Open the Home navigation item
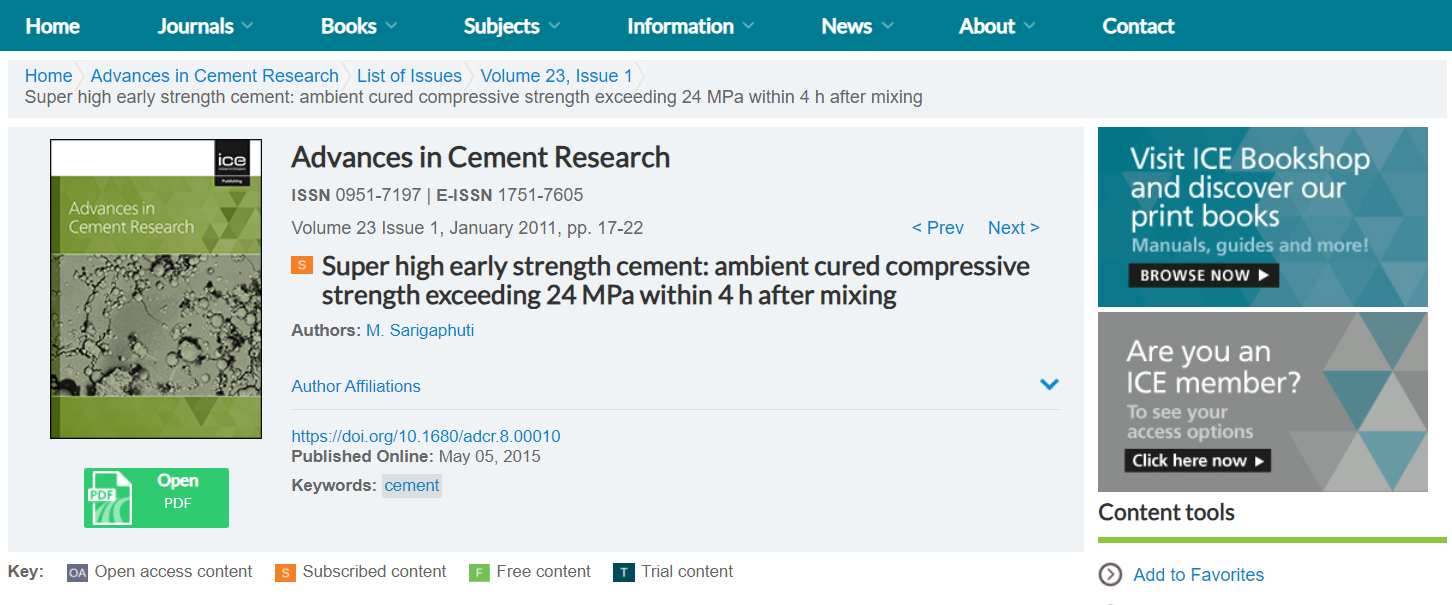The image size is (1452, 605). tap(52, 26)
